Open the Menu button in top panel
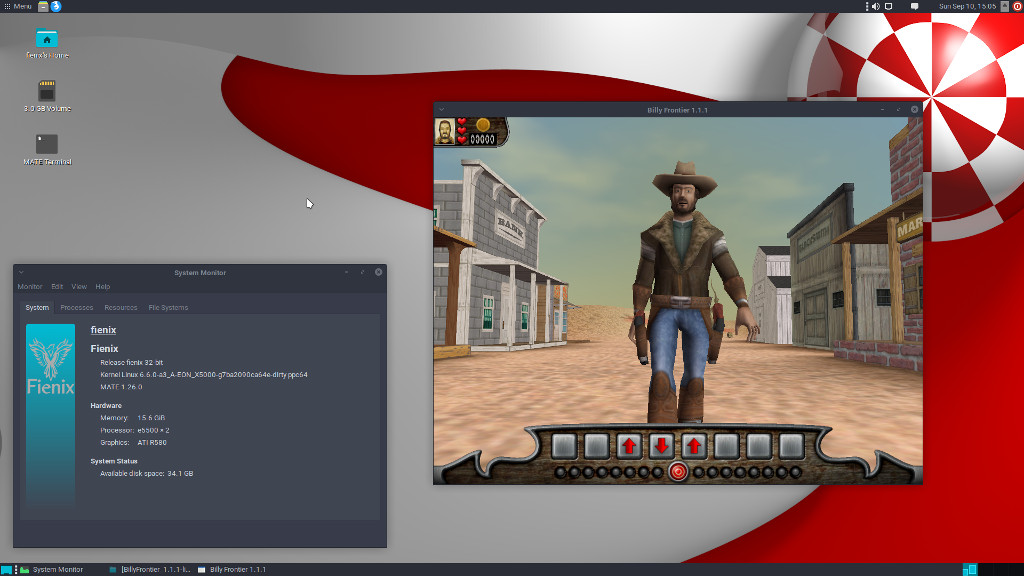The height and width of the screenshot is (576, 1024). pyautogui.click(x=18, y=6)
